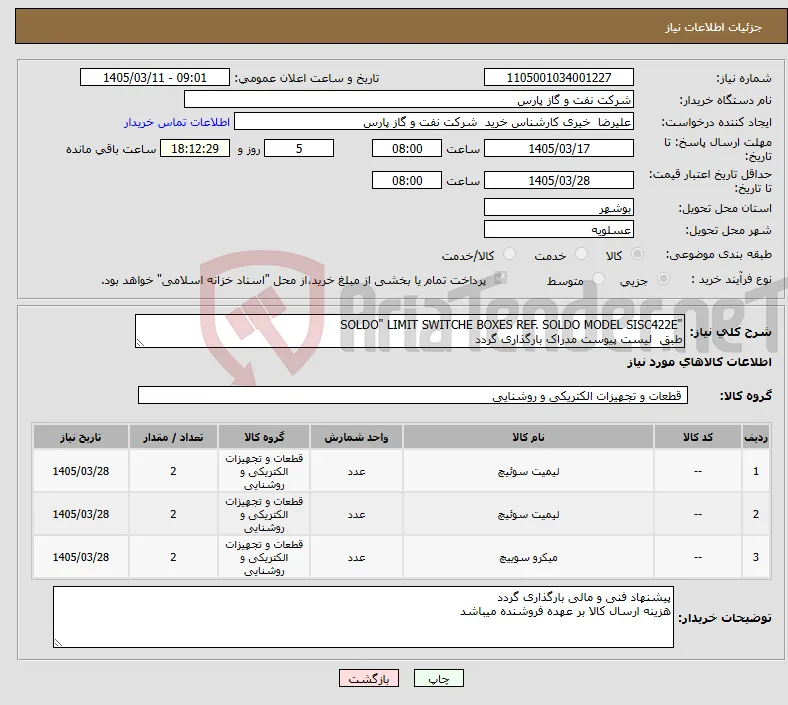Viewport: 788px width, 705px height.
Task: Click لیمیت سوئیچ in row 2
Action: [528, 515]
